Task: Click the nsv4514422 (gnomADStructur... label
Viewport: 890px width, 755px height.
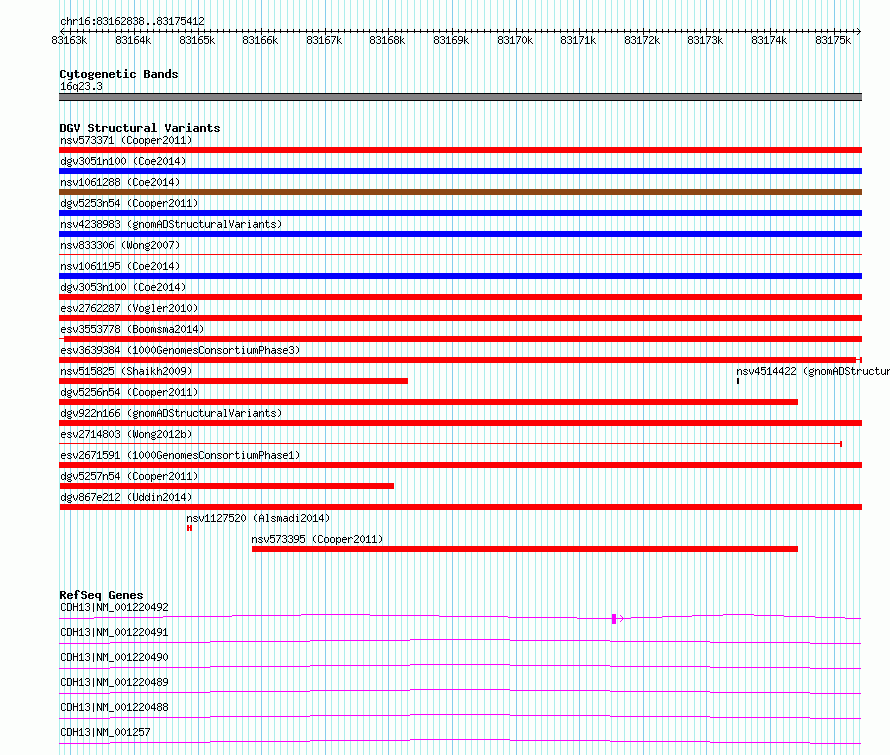Action: pyautogui.click(x=813, y=371)
